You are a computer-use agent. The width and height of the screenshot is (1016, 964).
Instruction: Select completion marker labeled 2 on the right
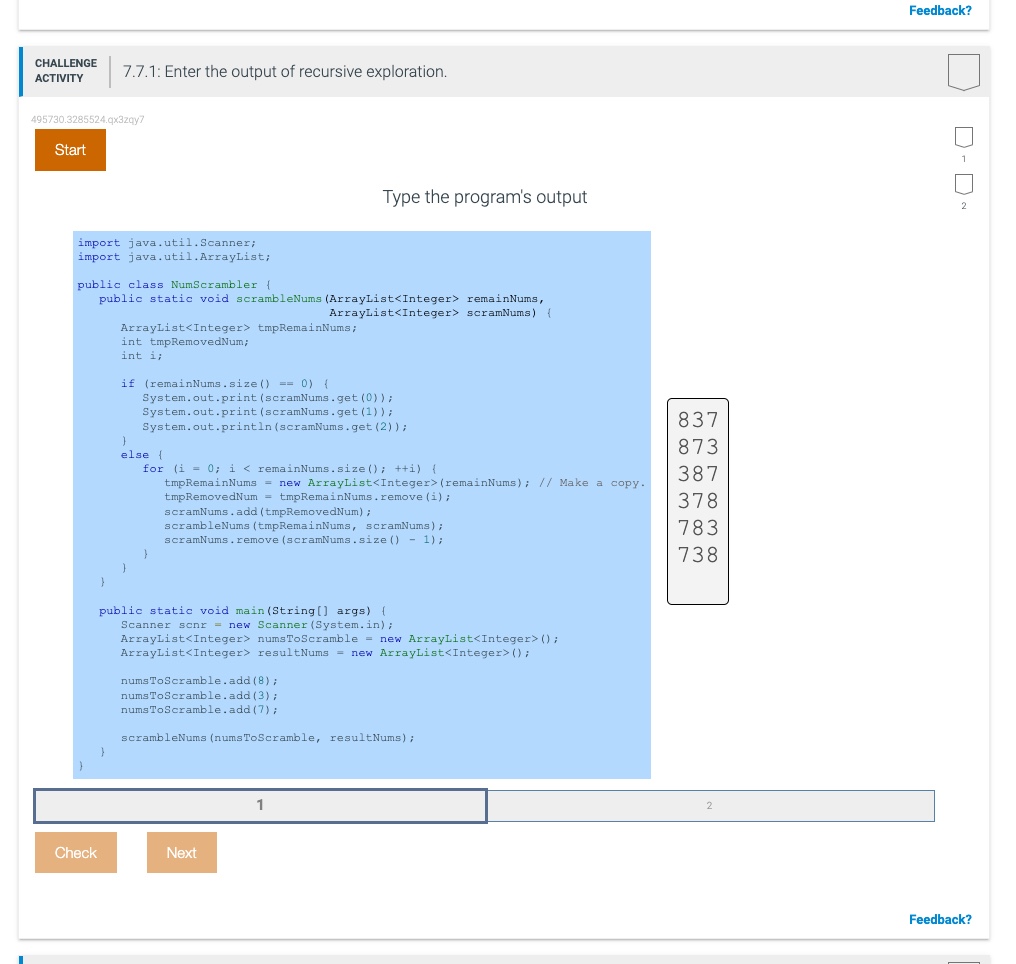point(962,182)
